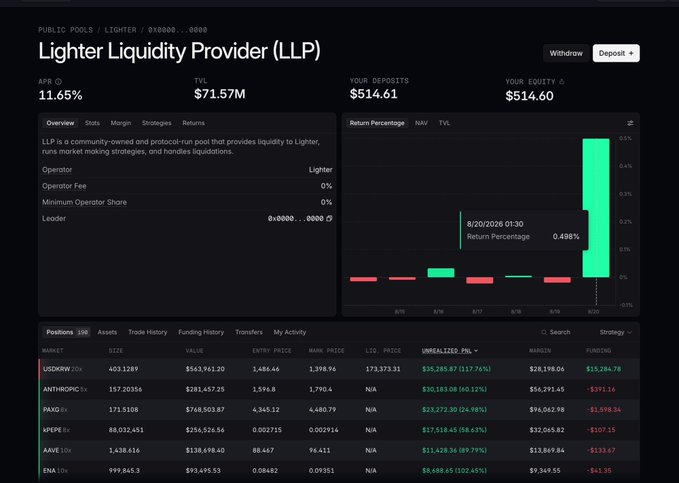Sort by Unrealized PnL column header
The image size is (679, 483).
[x=449, y=350]
